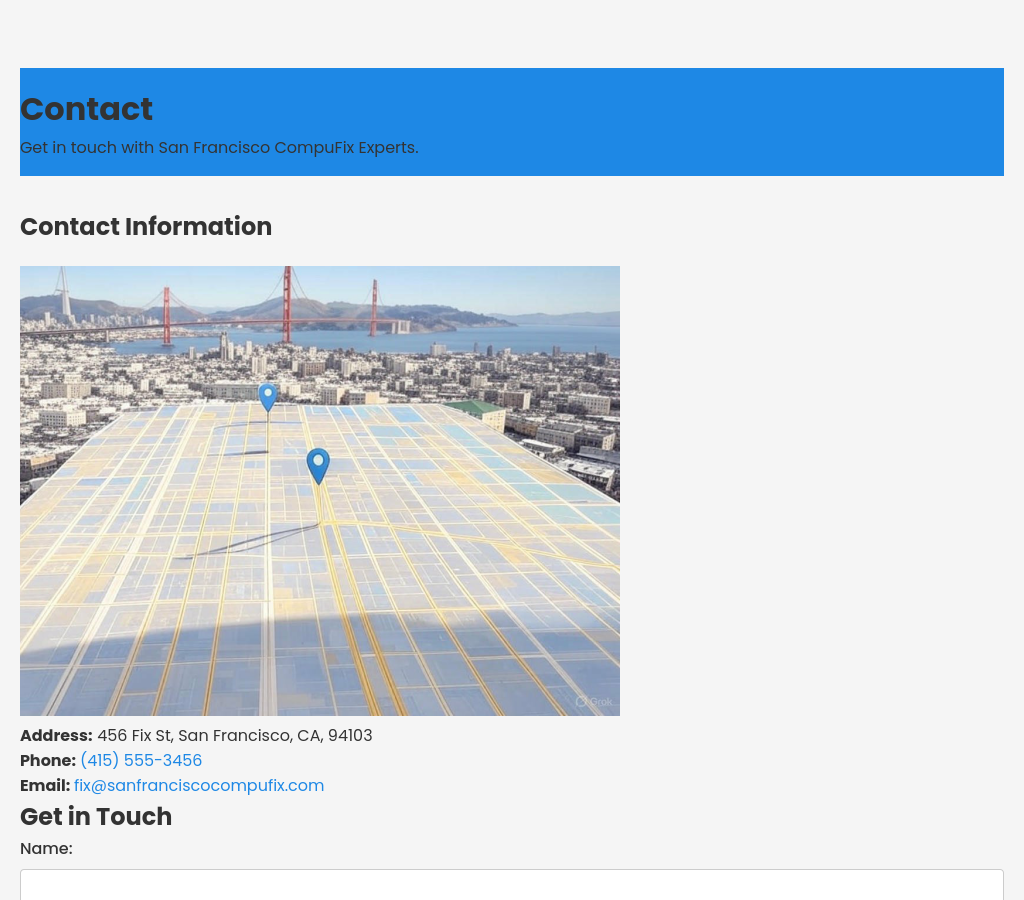Click the "Contact" page heading
The height and width of the screenshot is (900, 1024).
(x=86, y=109)
